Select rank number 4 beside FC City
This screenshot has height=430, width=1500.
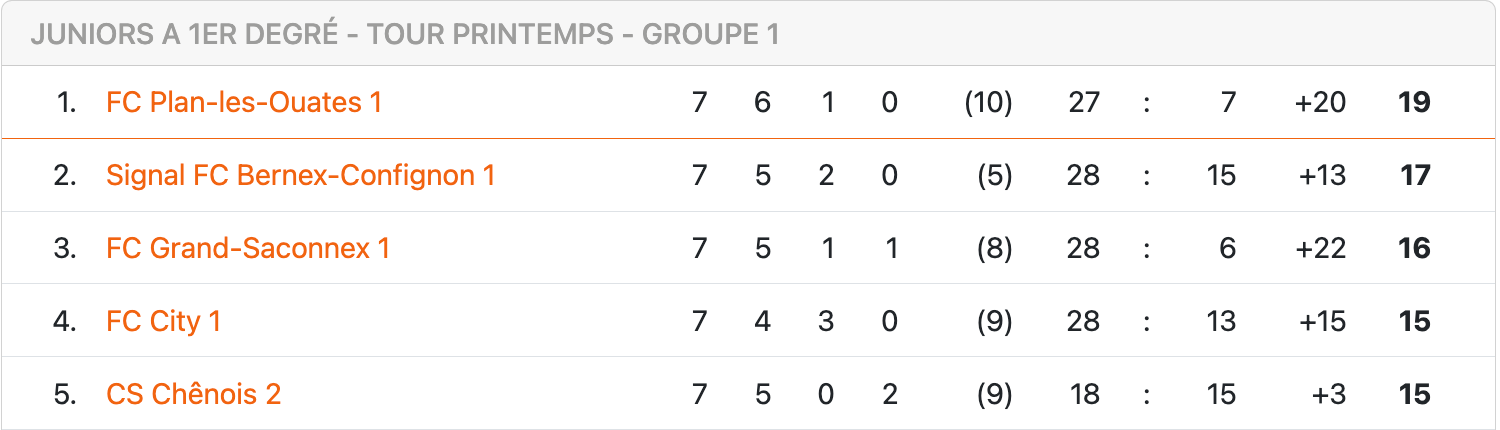(65, 321)
